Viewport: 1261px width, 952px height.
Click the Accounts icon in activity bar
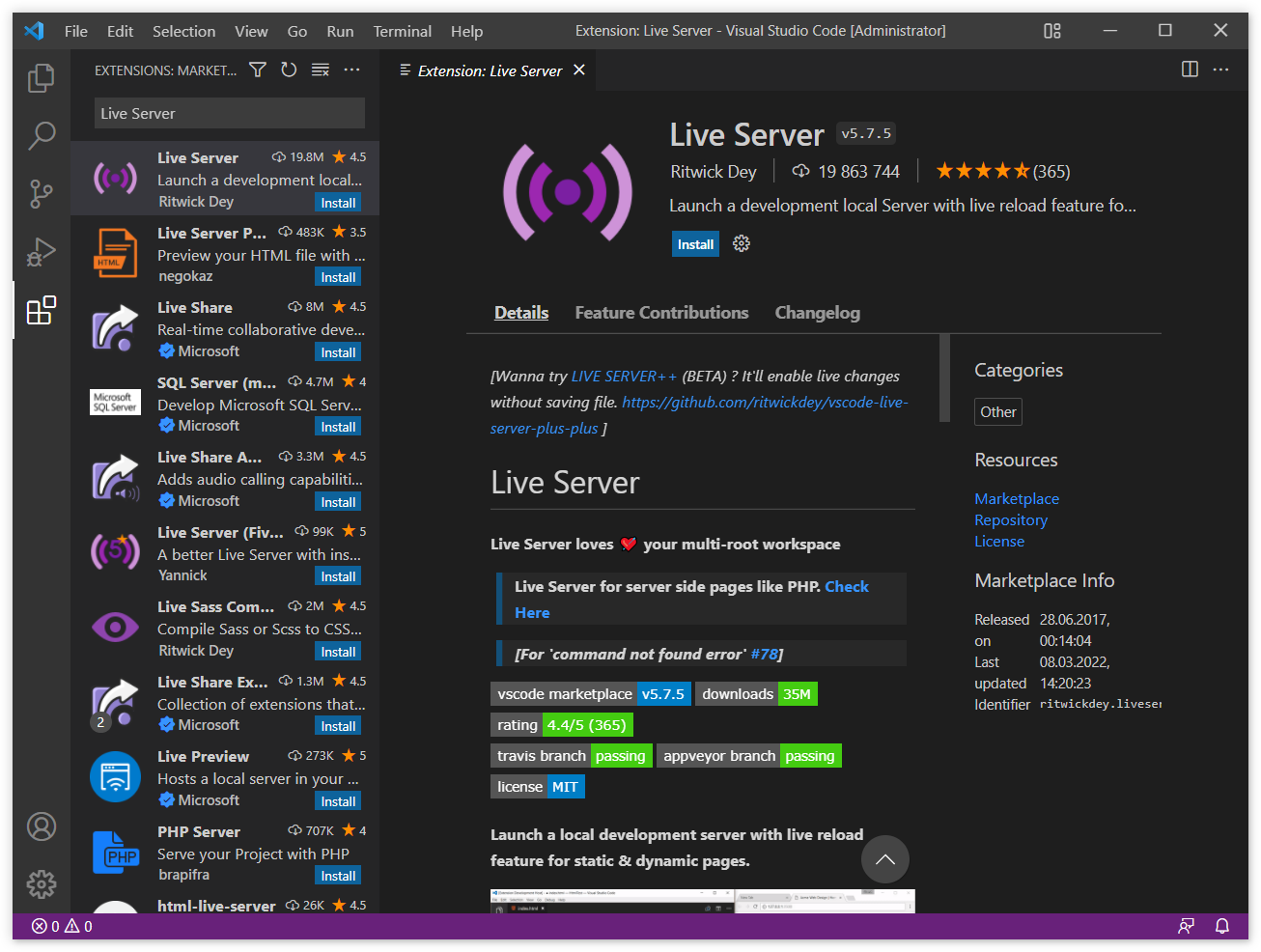pyautogui.click(x=41, y=826)
